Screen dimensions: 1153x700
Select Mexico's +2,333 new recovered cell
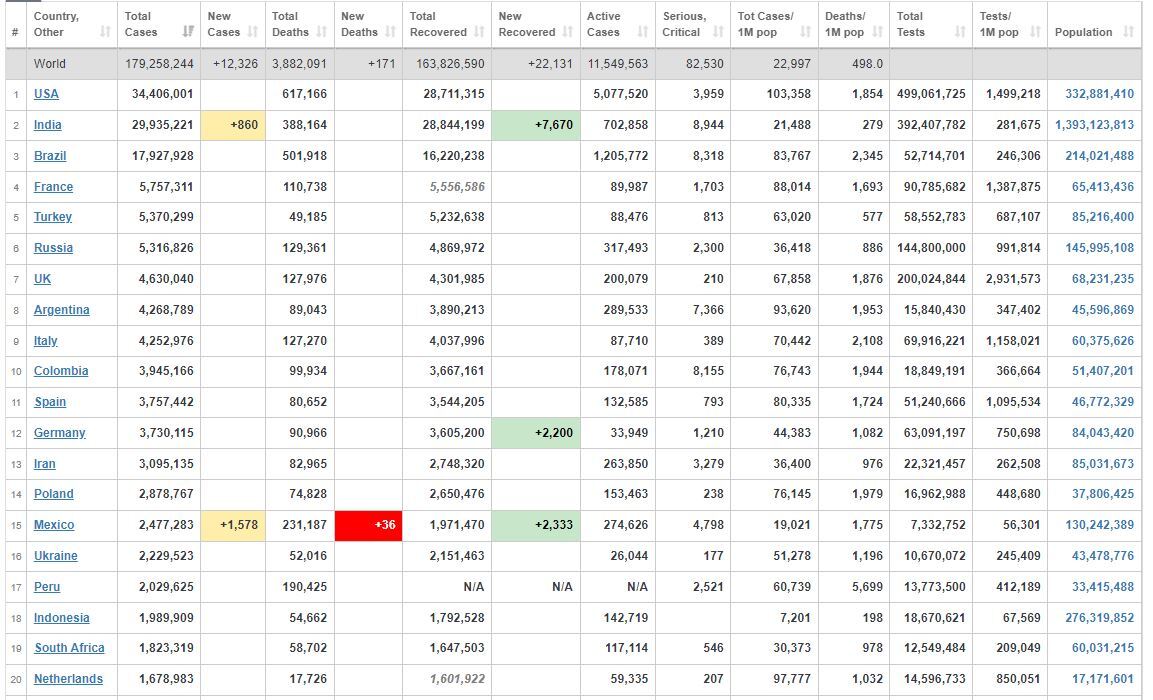tap(536, 524)
